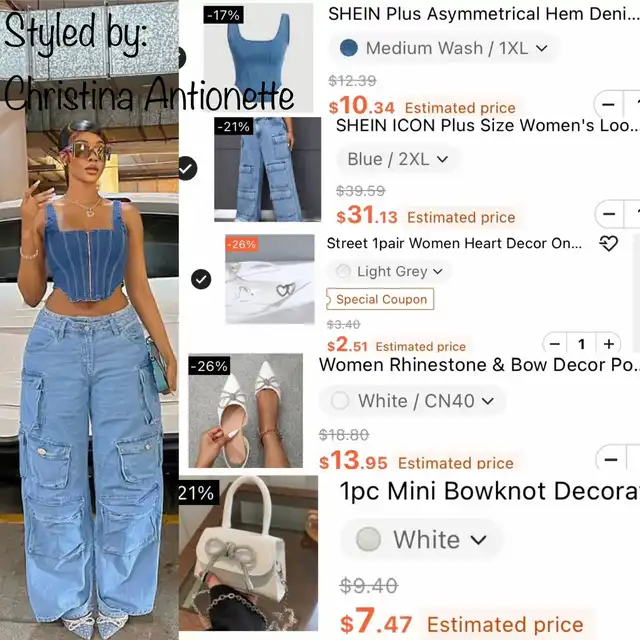Open the white bowknot handbag thumbnail
This screenshot has width=640, height=640.
tap(248, 553)
